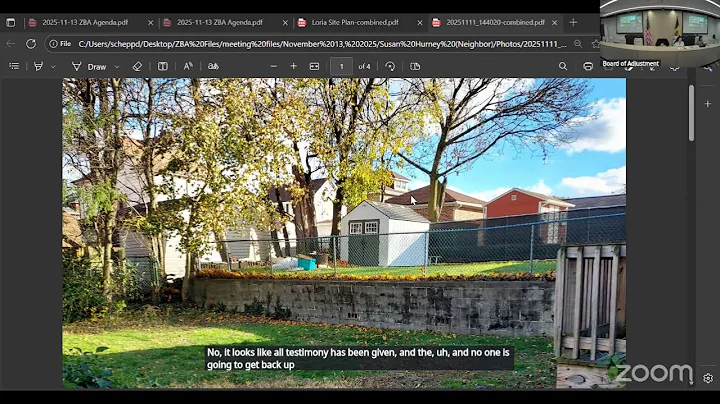Click the Fit to width button
The image size is (720, 404).
coord(314,67)
